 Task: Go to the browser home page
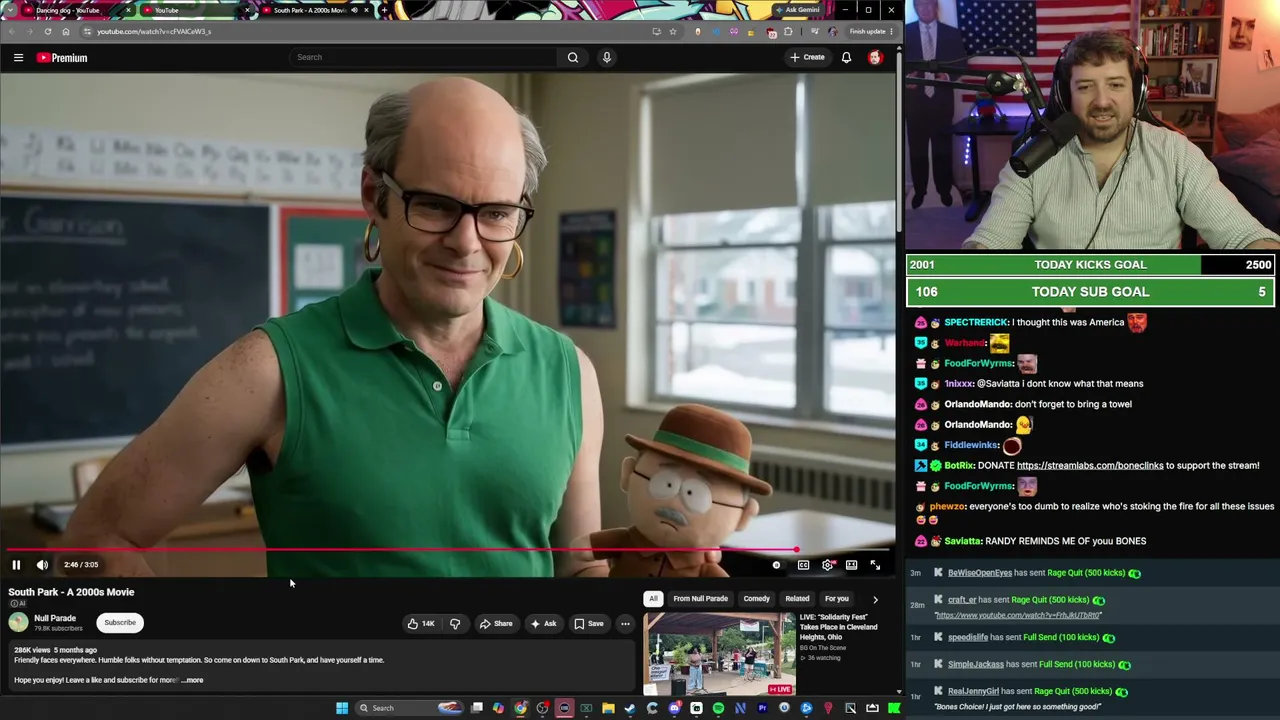[x=66, y=31]
